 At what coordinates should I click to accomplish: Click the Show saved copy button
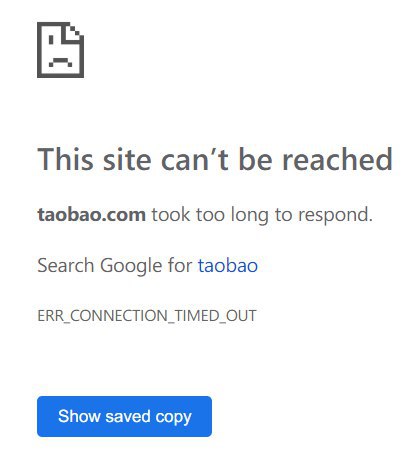pyautogui.click(x=124, y=416)
